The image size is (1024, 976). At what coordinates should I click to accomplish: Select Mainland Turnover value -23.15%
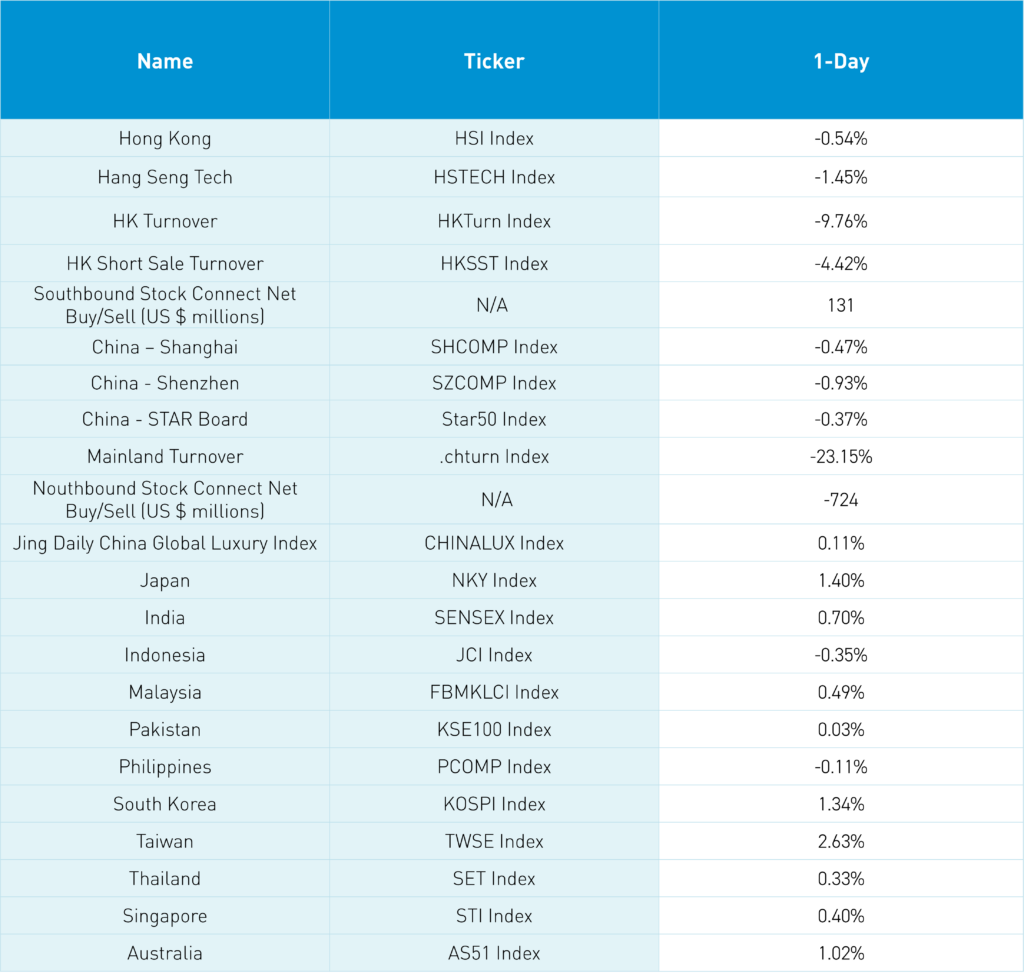tap(840, 457)
